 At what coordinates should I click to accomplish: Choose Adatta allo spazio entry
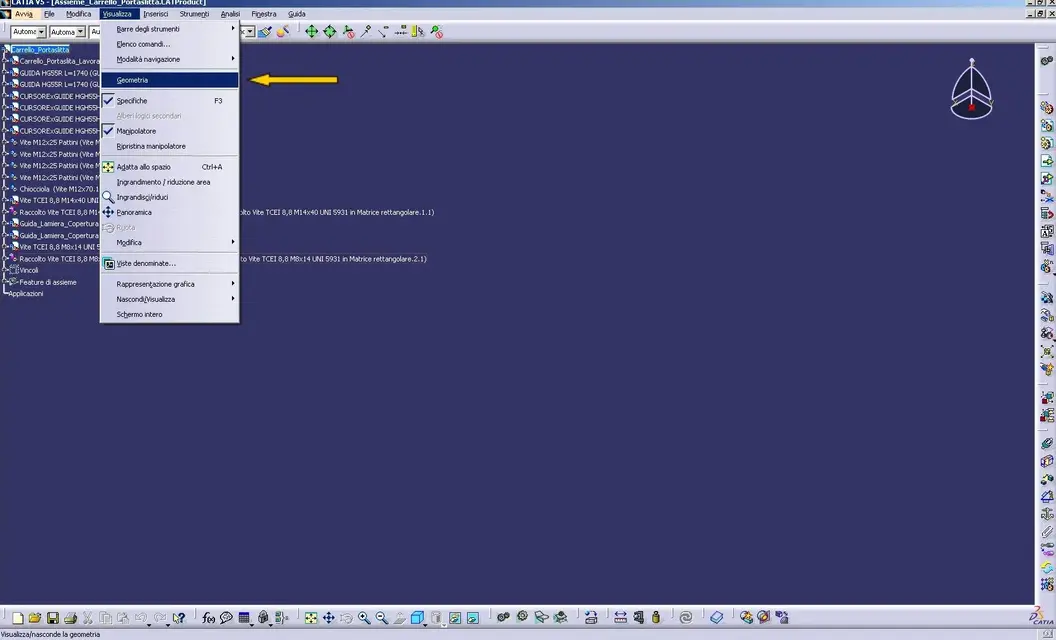(x=169, y=167)
